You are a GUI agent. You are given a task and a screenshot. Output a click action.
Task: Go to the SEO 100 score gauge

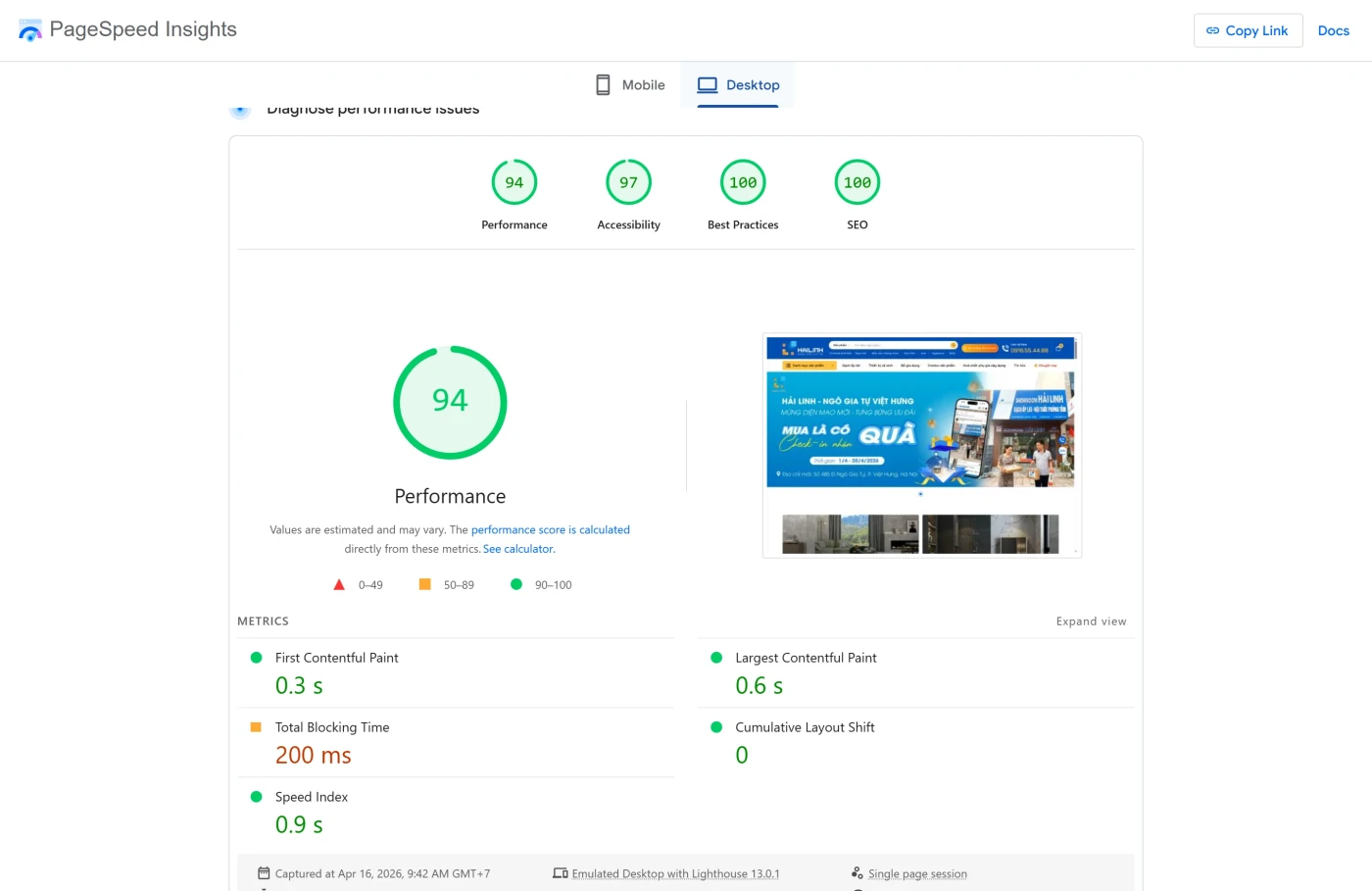click(857, 183)
